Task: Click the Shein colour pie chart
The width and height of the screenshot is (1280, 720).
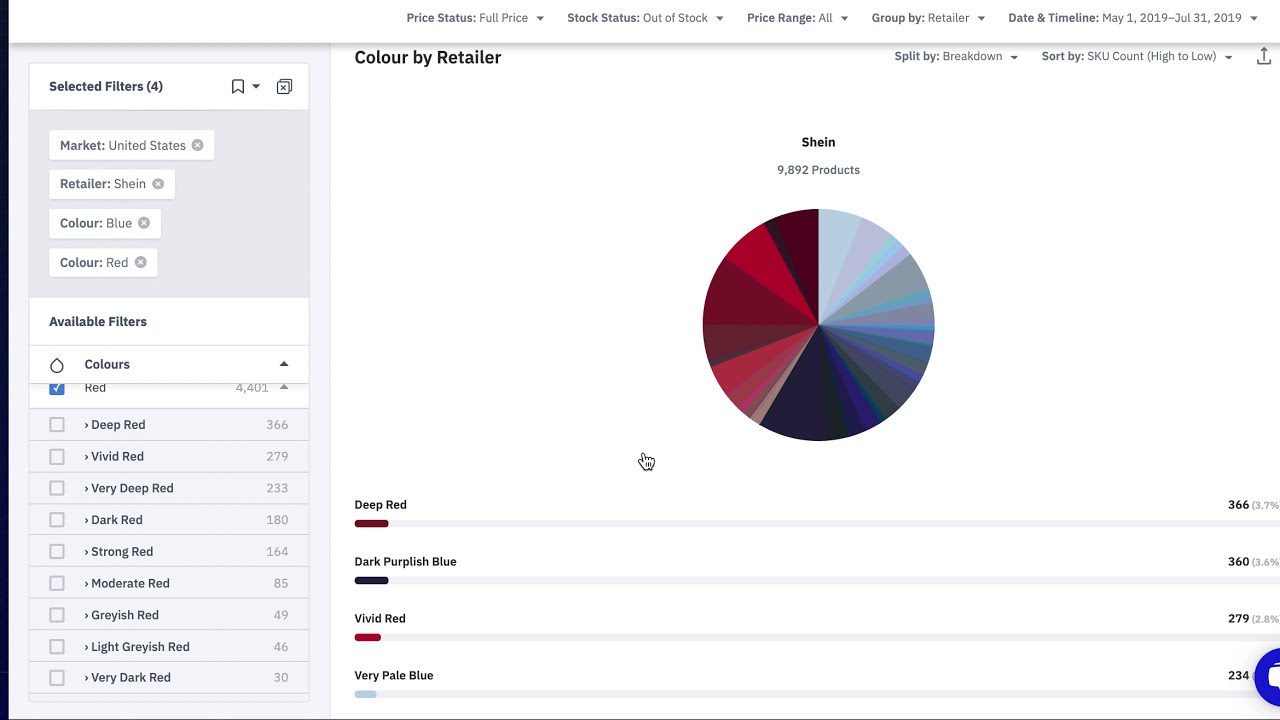Action: (818, 325)
